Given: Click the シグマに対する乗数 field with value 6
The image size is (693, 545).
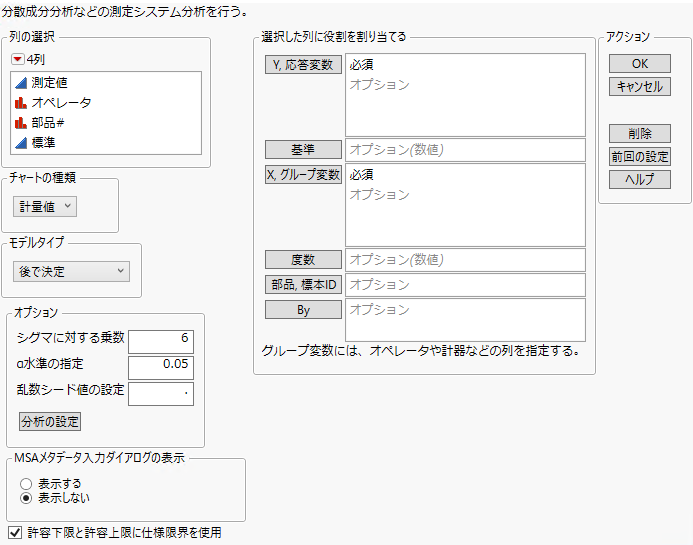Looking at the screenshot, I should coord(161,342).
